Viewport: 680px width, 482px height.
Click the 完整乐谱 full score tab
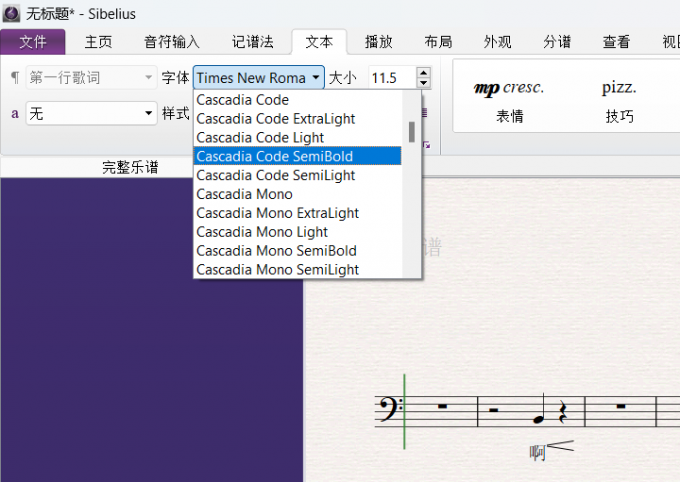130,167
